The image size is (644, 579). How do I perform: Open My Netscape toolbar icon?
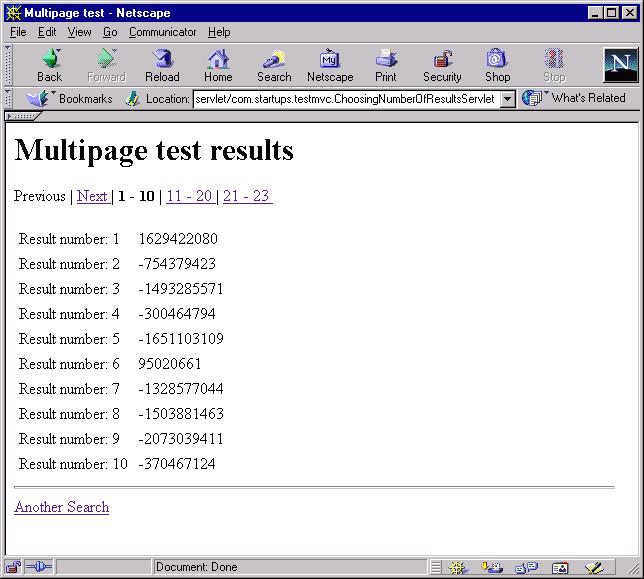tap(330, 65)
